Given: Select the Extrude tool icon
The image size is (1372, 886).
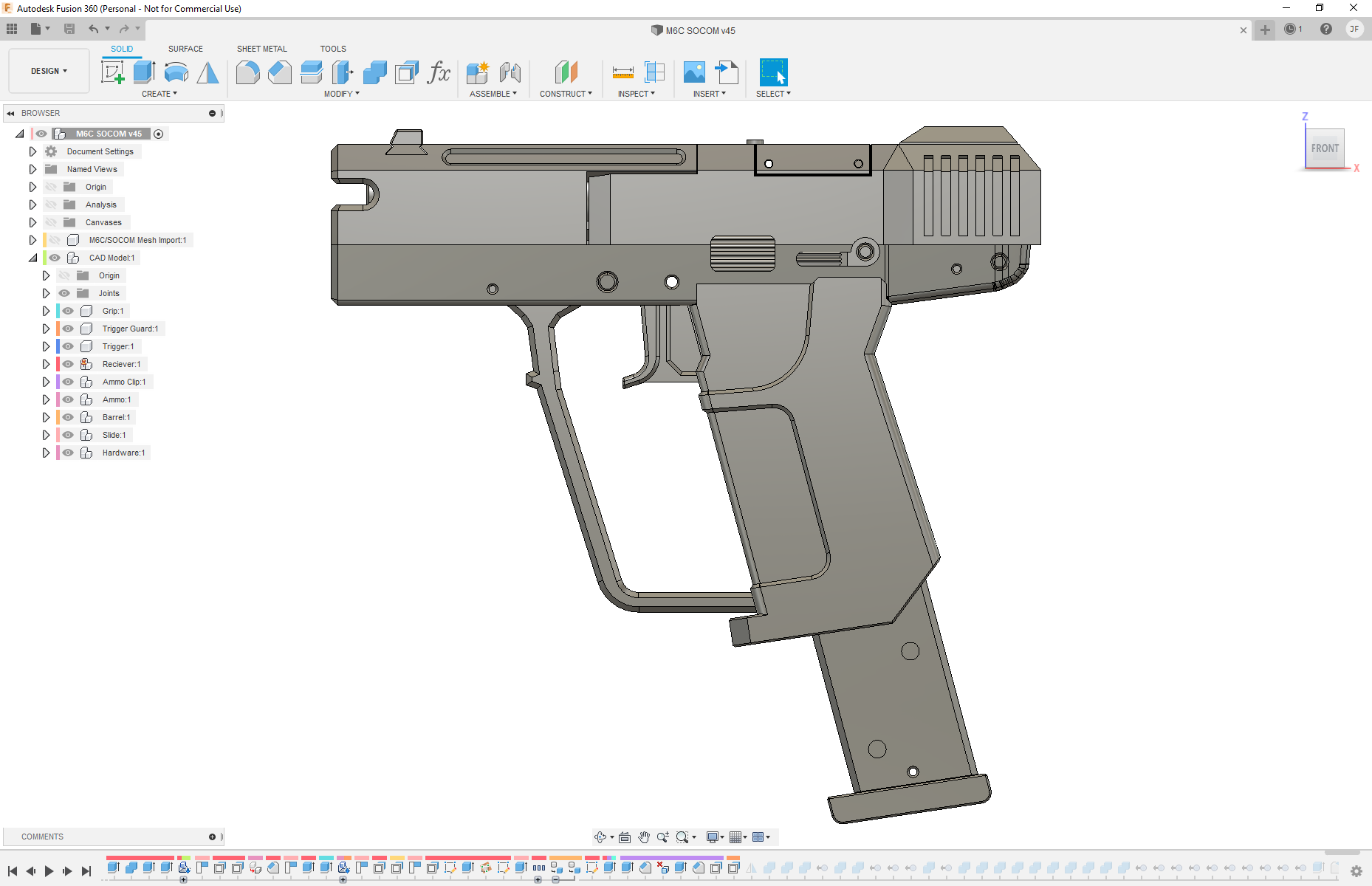Looking at the screenshot, I should coord(144,72).
